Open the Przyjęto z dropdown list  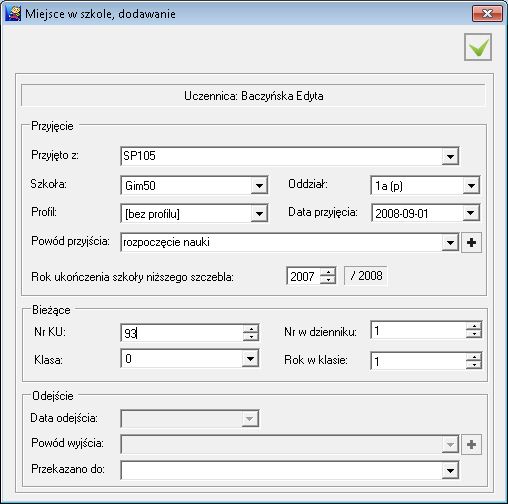450,156
